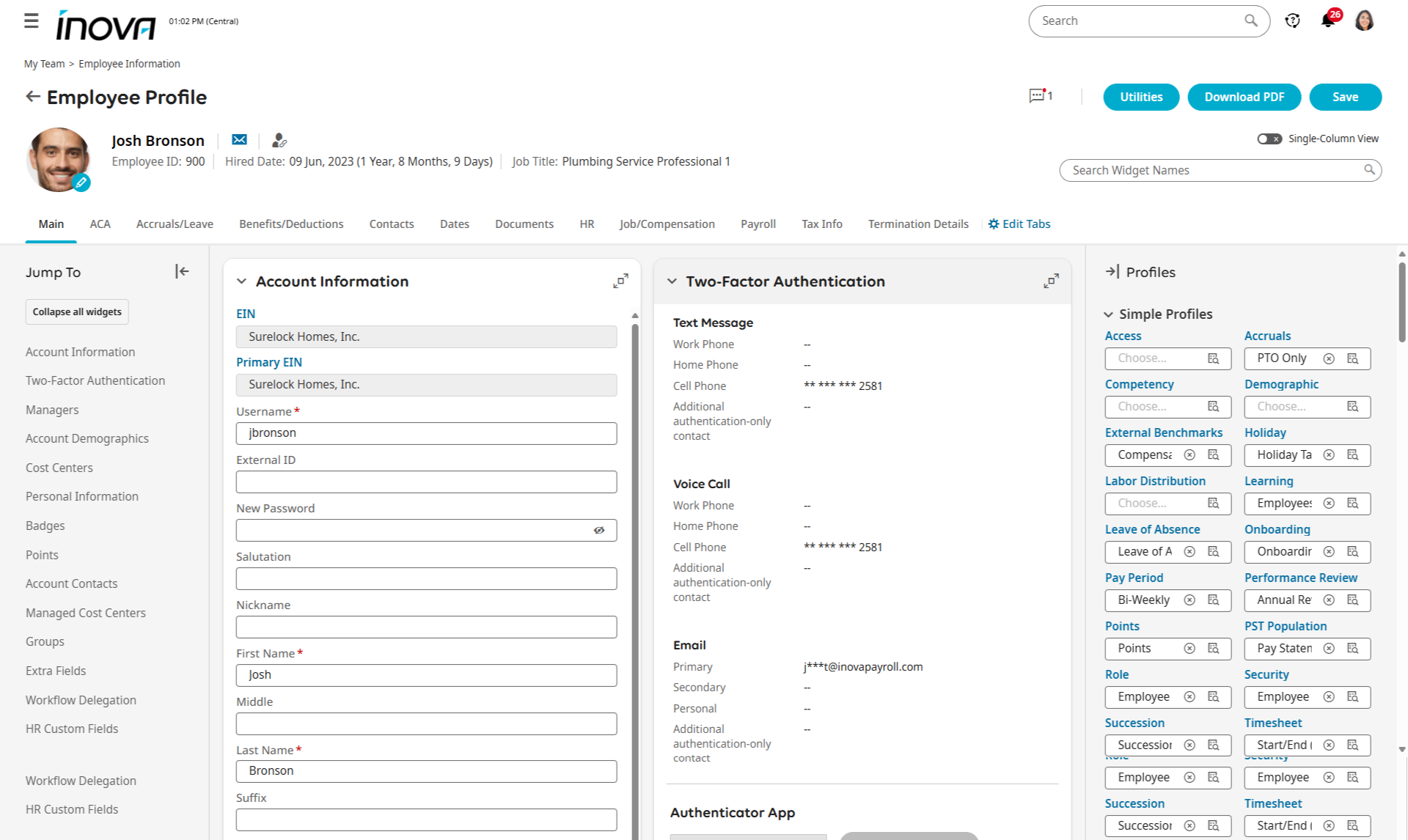The width and height of the screenshot is (1408, 840).
Task: Switch to the Job/Compensation tab
Action: (667, 224)
